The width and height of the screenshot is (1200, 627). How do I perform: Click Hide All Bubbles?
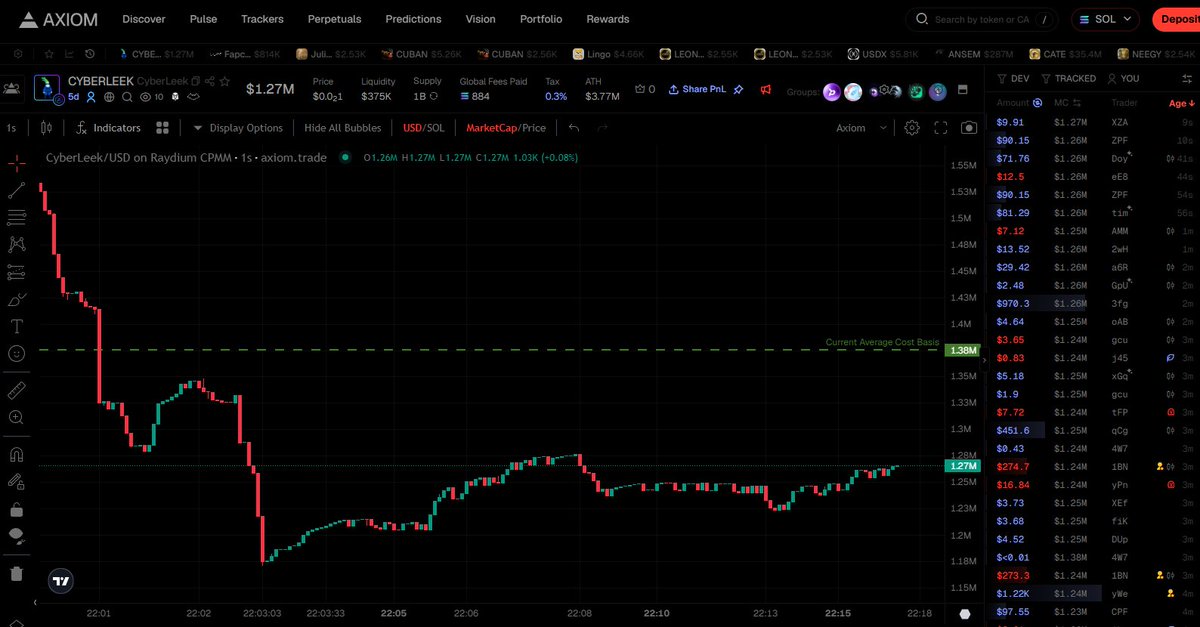tap(343, 128)
